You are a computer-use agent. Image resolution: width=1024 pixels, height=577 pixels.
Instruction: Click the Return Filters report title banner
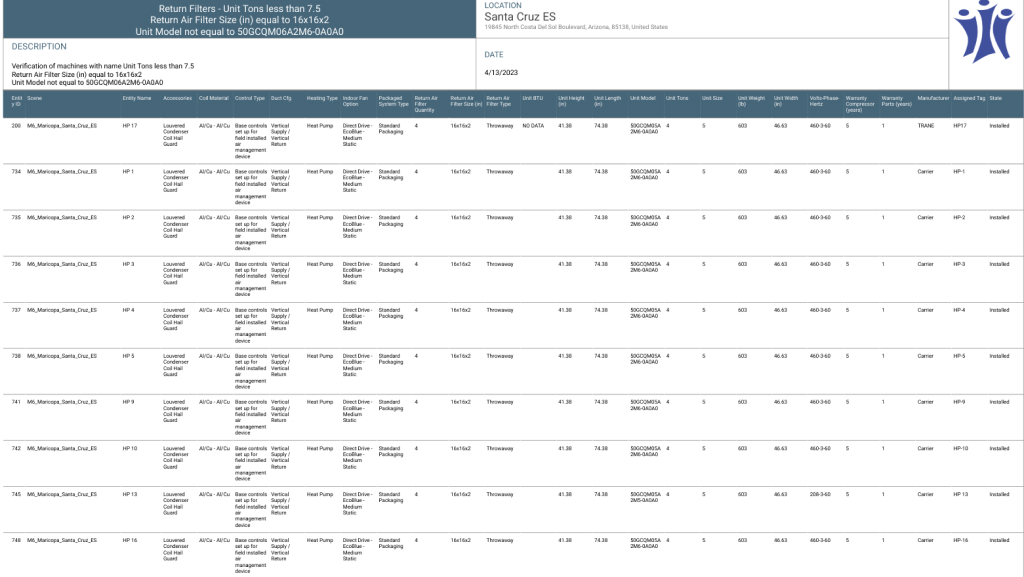pyautogui.click(x=238, y=19)
